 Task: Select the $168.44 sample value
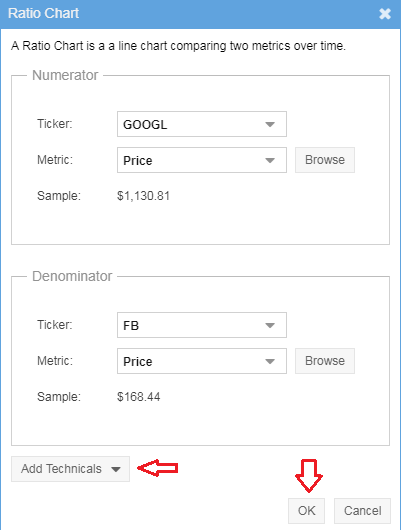click(x=139, y=396)
